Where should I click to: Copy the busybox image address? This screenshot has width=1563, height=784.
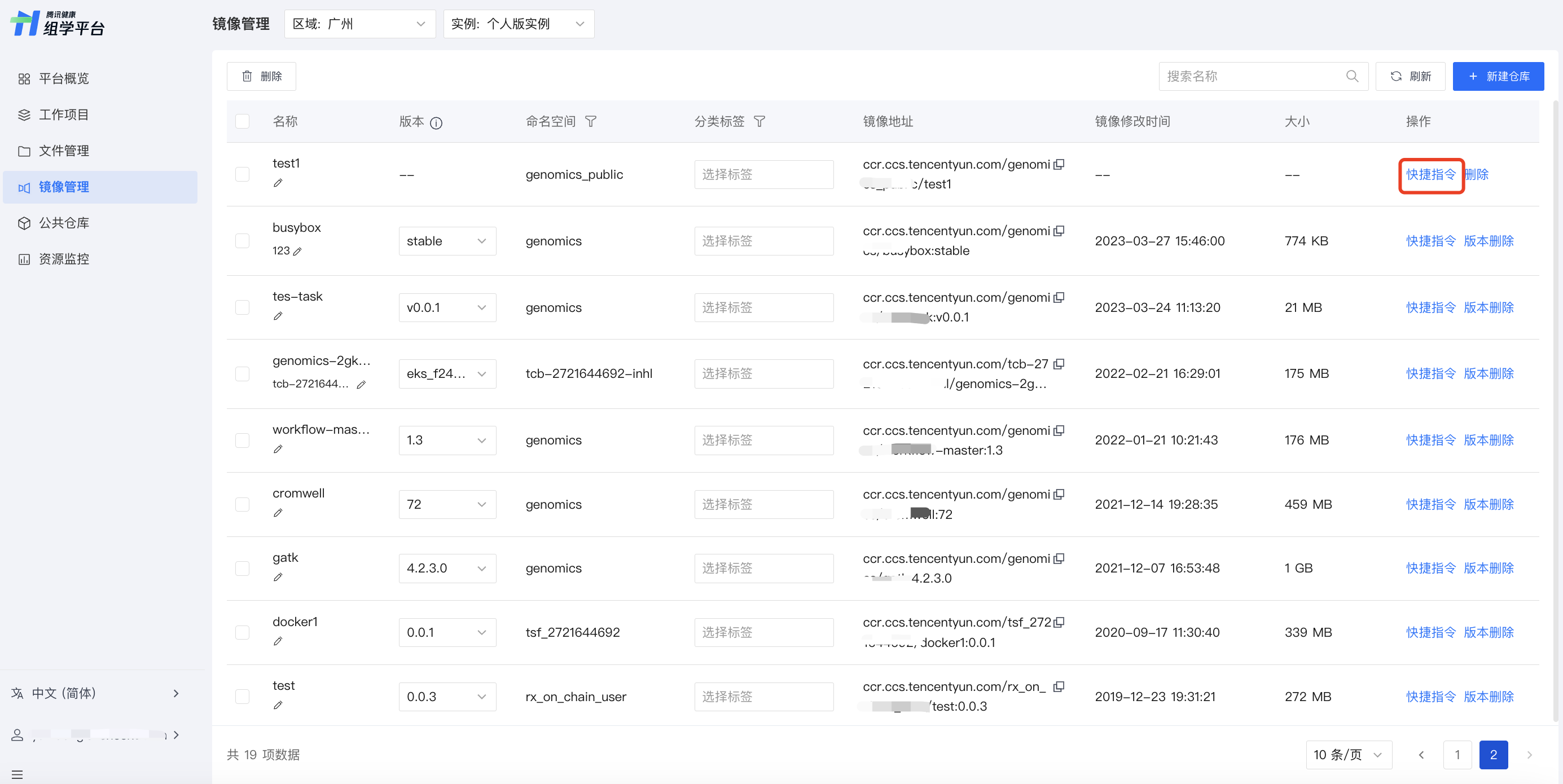tap(1059, 231)
